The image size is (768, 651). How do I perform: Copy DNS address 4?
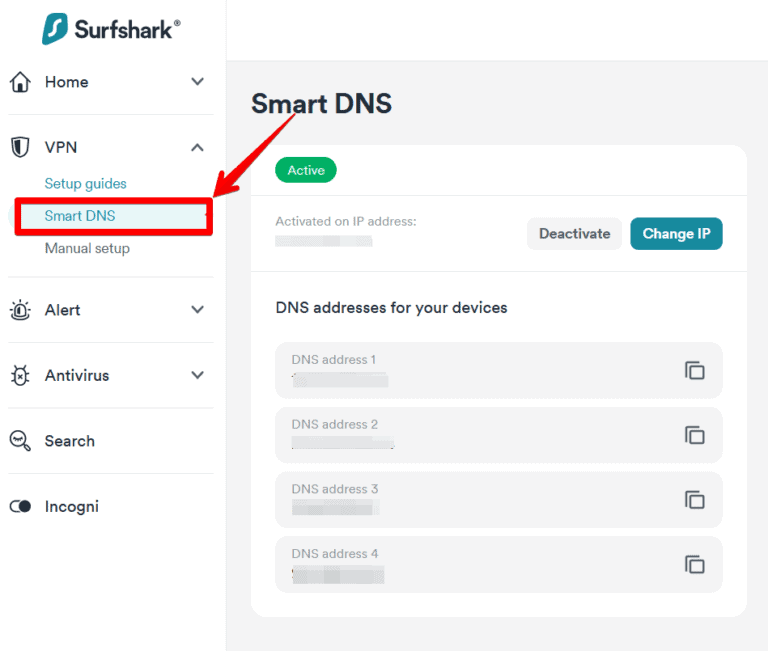tap(695, 564)
